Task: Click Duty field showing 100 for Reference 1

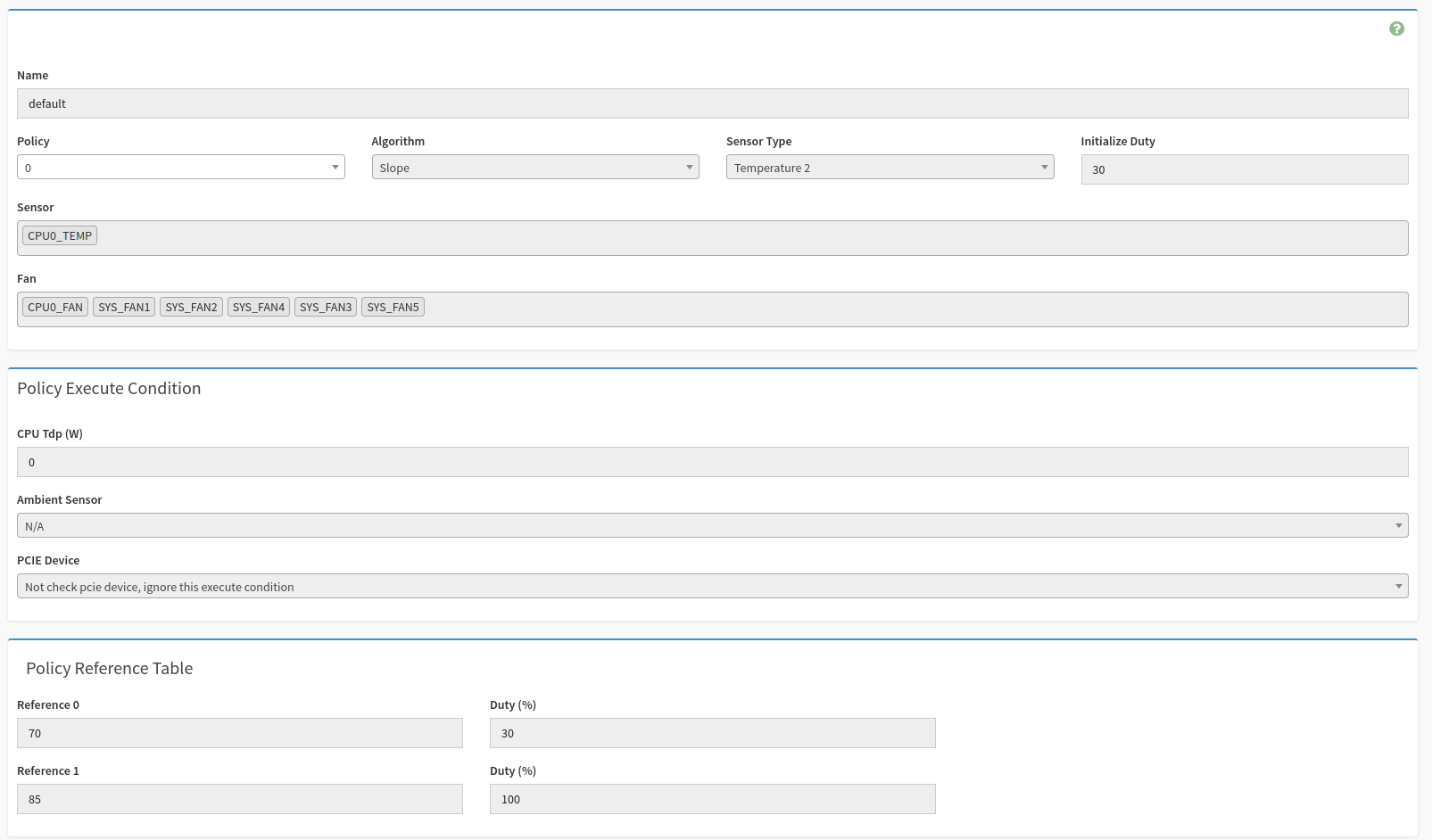Action: click(x=712, y=799)
